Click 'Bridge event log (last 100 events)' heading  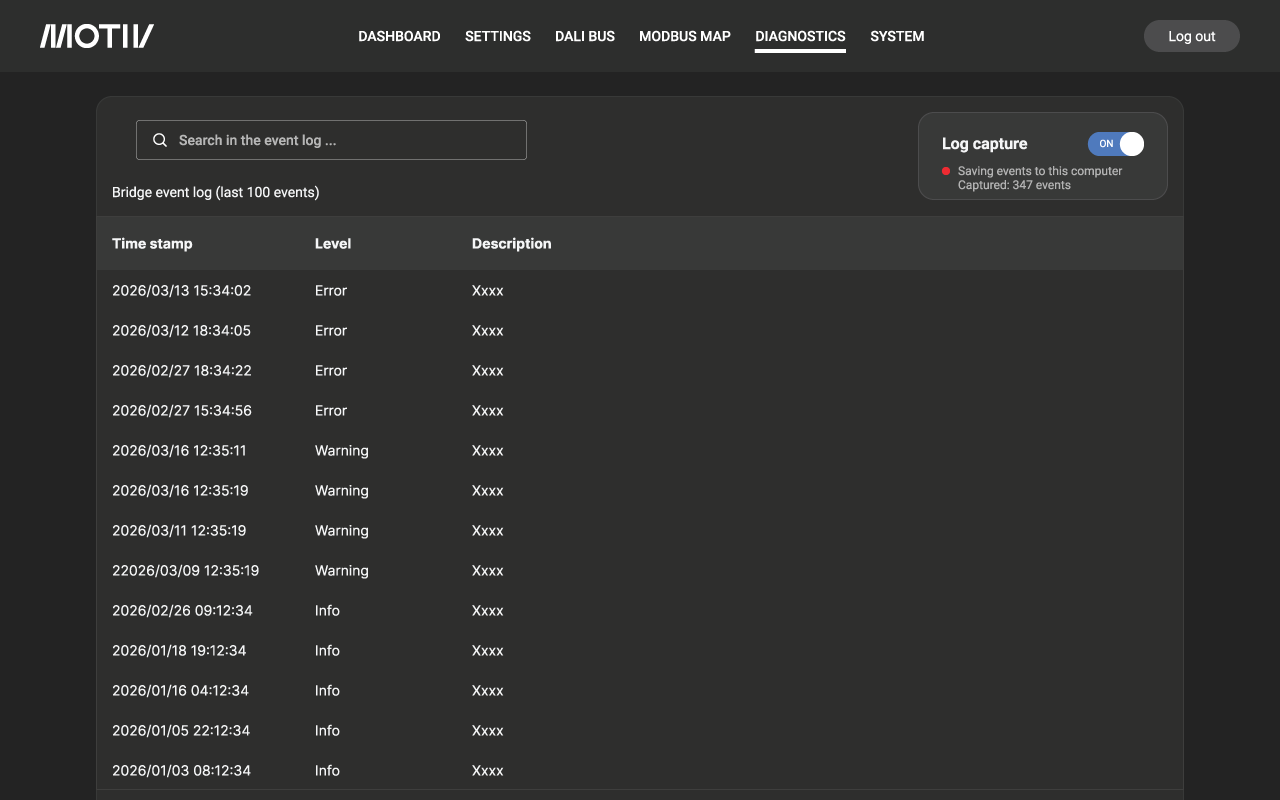(x=216, y=192)
